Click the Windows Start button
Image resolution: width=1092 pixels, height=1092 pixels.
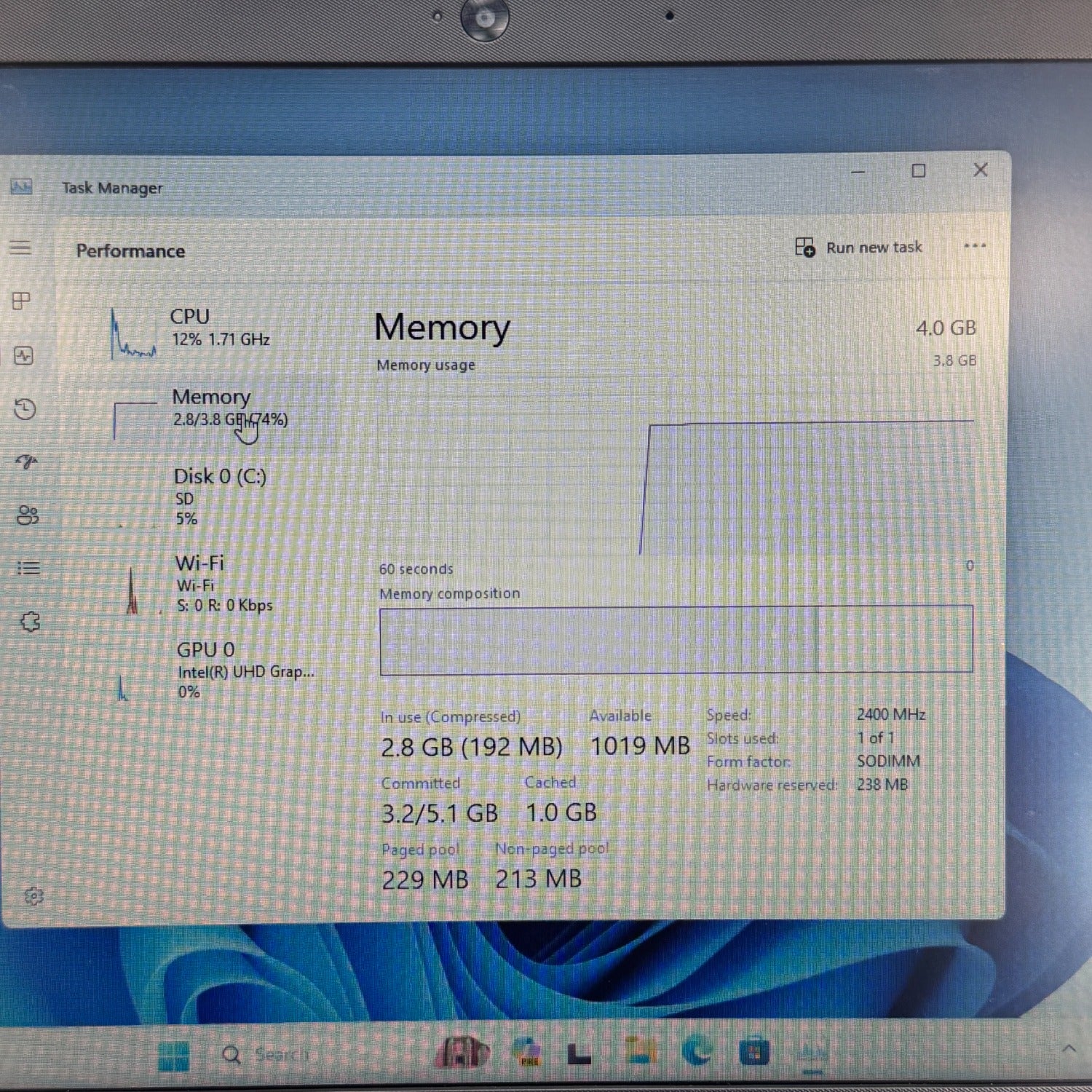click(173, 1056)
